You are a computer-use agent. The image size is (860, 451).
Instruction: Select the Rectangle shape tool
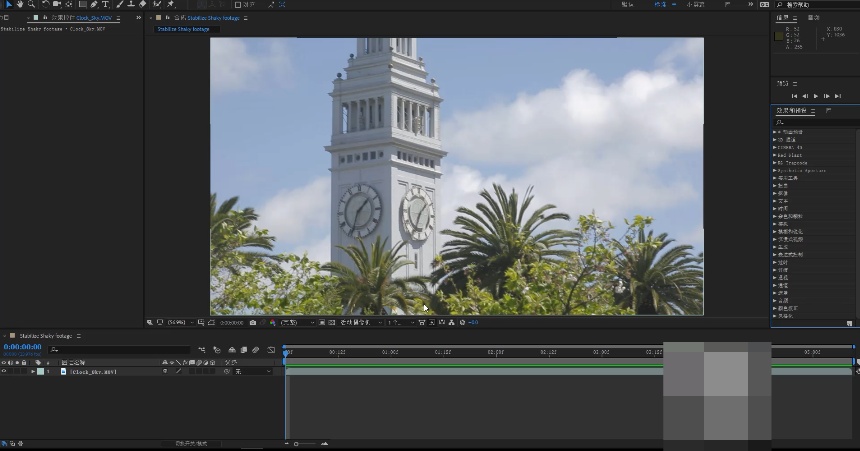coord(81,4)
